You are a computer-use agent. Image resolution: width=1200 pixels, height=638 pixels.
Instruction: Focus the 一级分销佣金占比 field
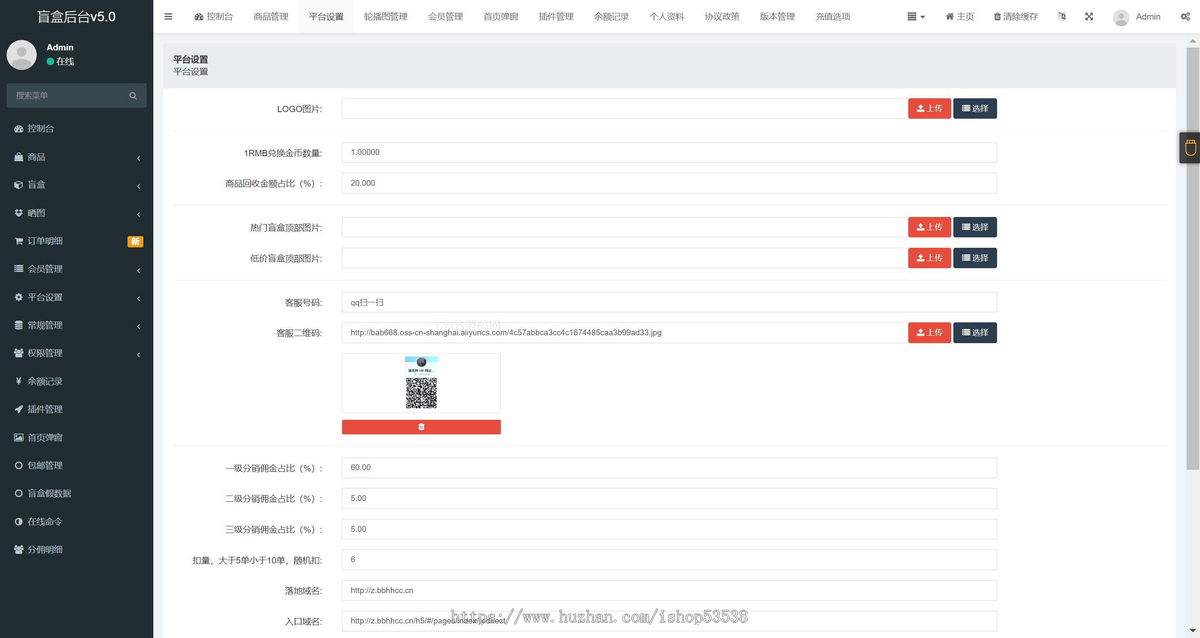pyautogui.click(x=669, y=468)
